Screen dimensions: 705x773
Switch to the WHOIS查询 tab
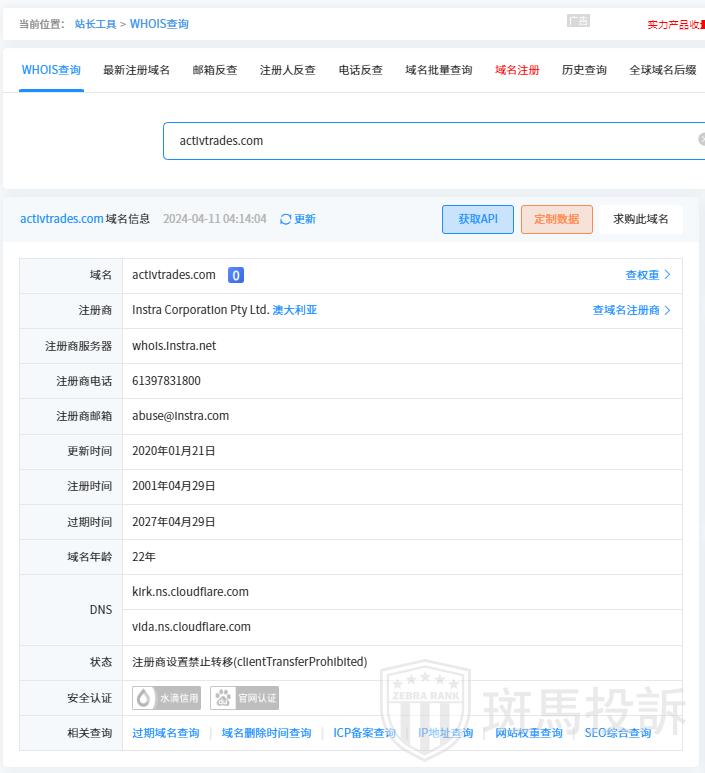(x=51, y=70)
